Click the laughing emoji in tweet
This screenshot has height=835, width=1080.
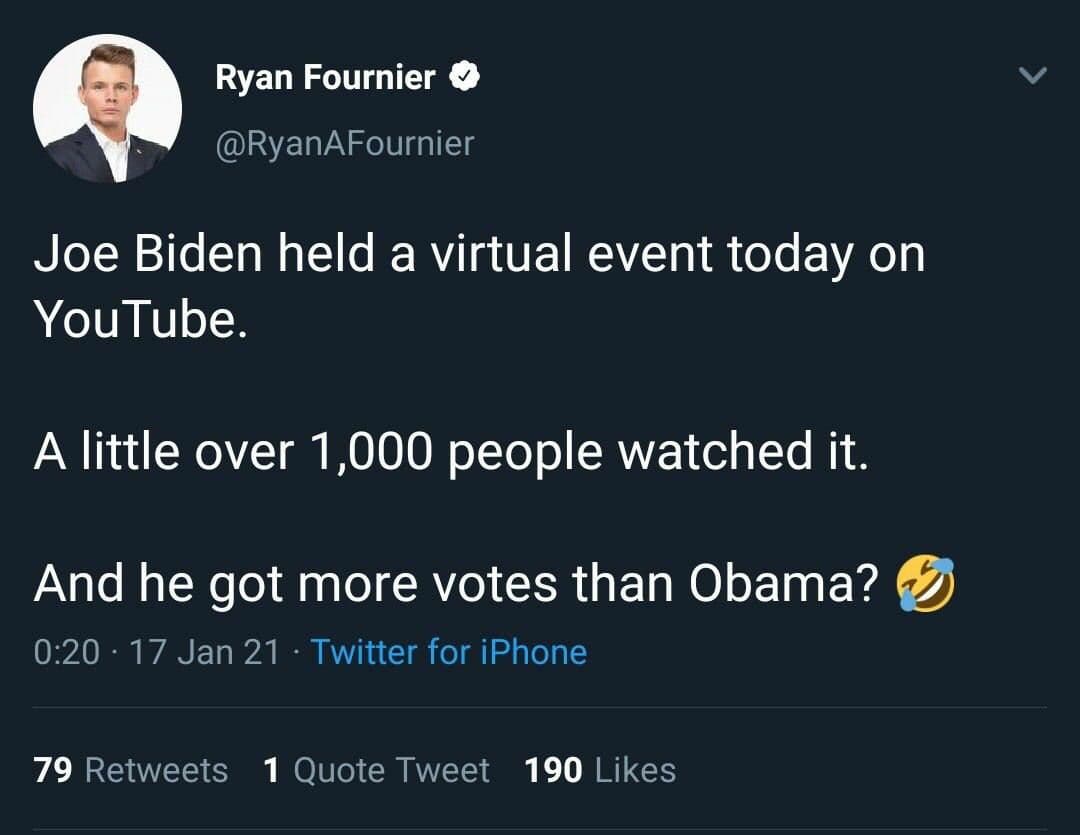pos(926,584)
